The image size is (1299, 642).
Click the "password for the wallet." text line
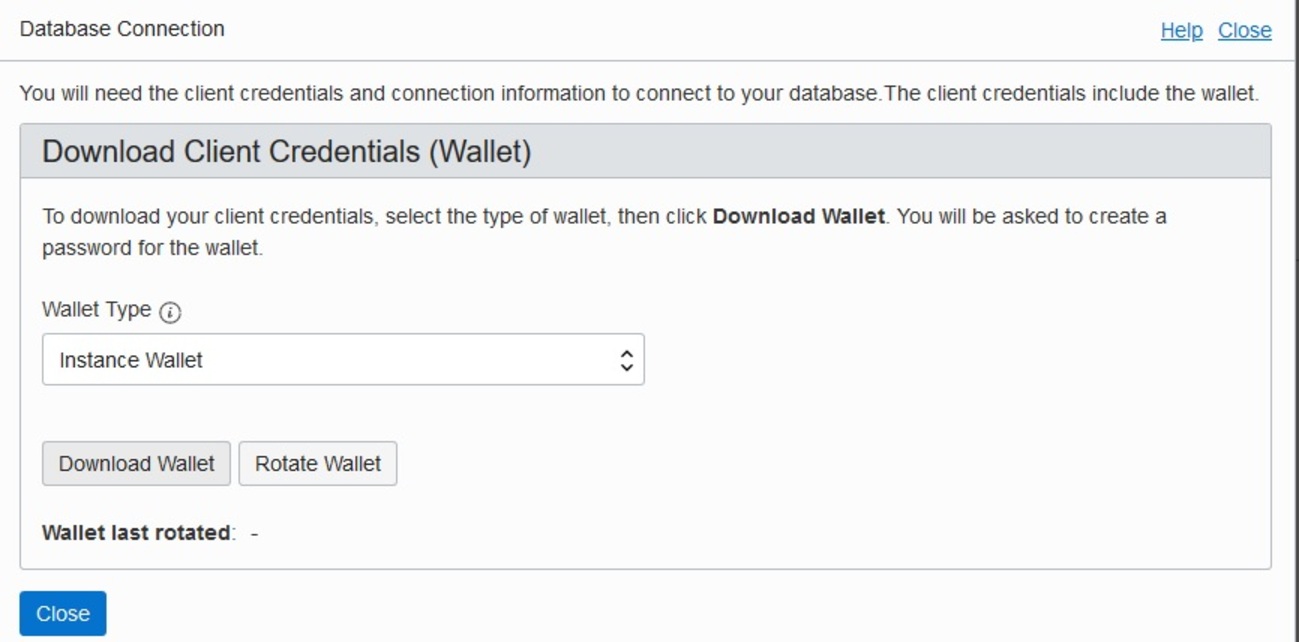point(152,248)
